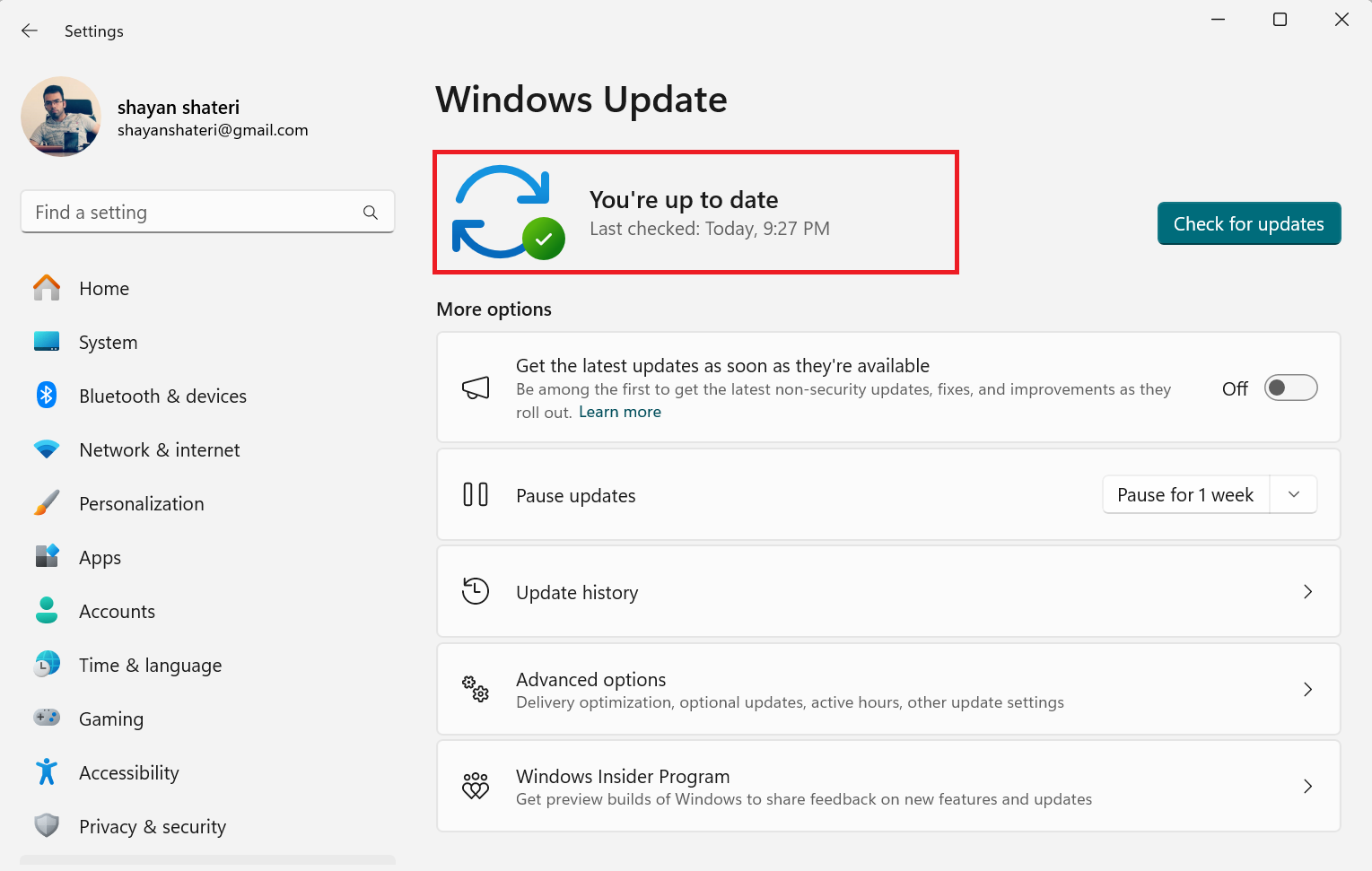The image size is (1372, 871).
Task: Click the update sync status icon
Action: coord(509,213)
